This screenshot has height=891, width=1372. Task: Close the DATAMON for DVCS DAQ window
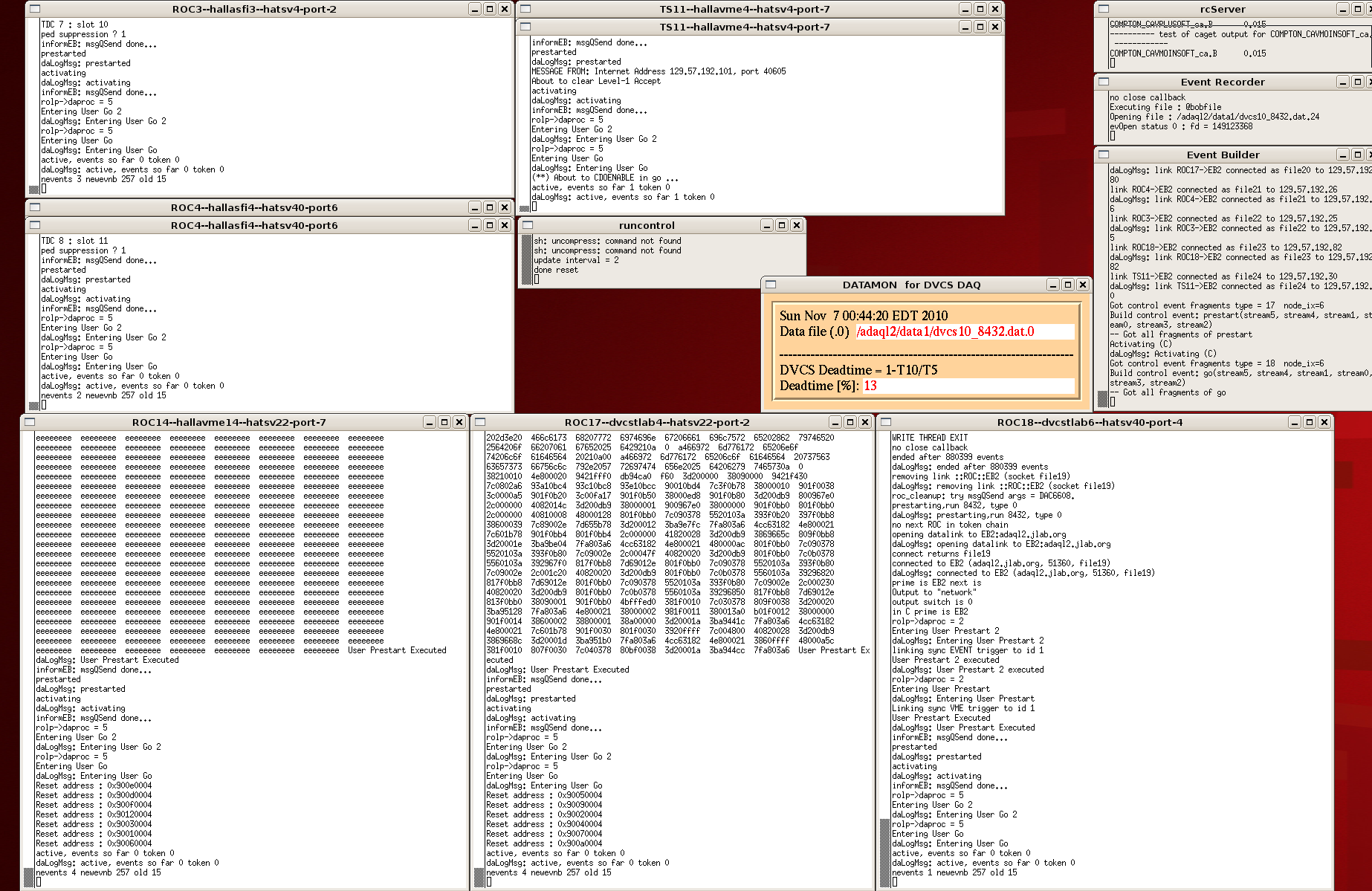click(1083, 285)
